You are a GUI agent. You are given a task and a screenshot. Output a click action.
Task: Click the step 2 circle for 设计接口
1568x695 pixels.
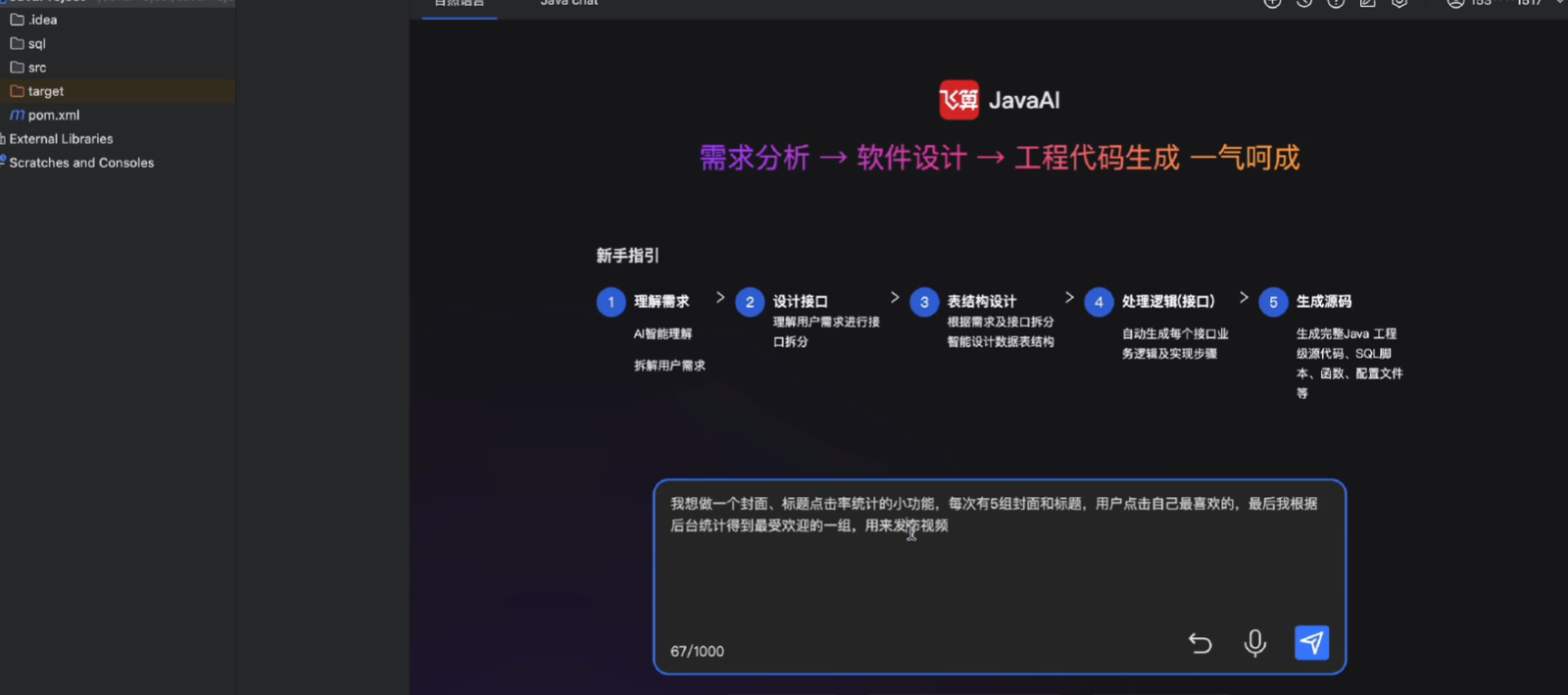(750, 302)
